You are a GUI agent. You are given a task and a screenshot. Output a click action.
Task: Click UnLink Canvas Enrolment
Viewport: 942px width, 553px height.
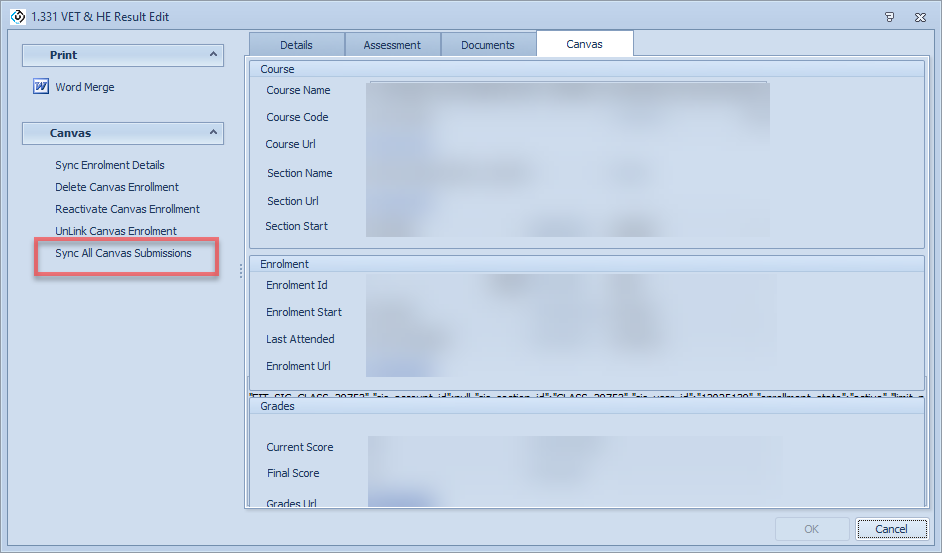(116, 231)
